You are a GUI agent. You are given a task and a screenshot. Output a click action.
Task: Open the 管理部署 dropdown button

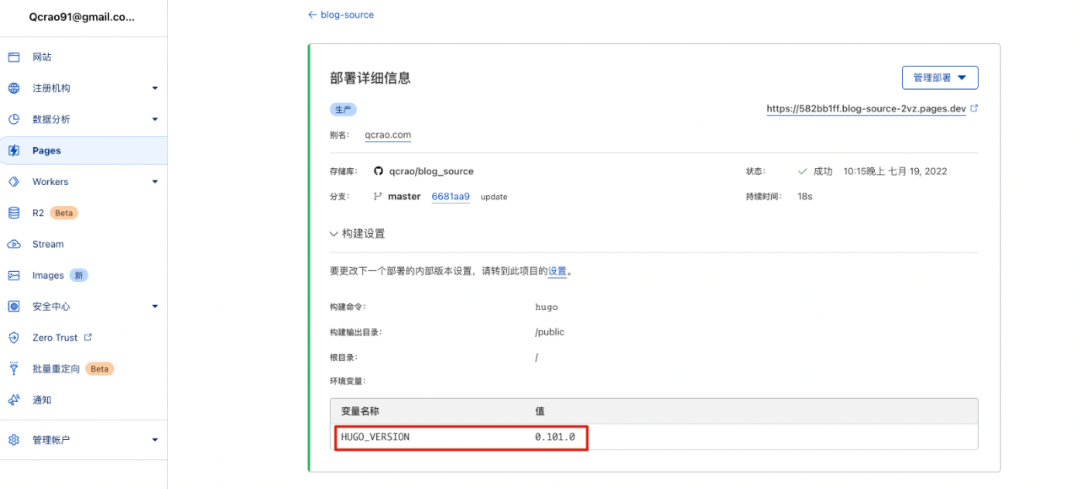pyautogui.click(x=940, y=78)
